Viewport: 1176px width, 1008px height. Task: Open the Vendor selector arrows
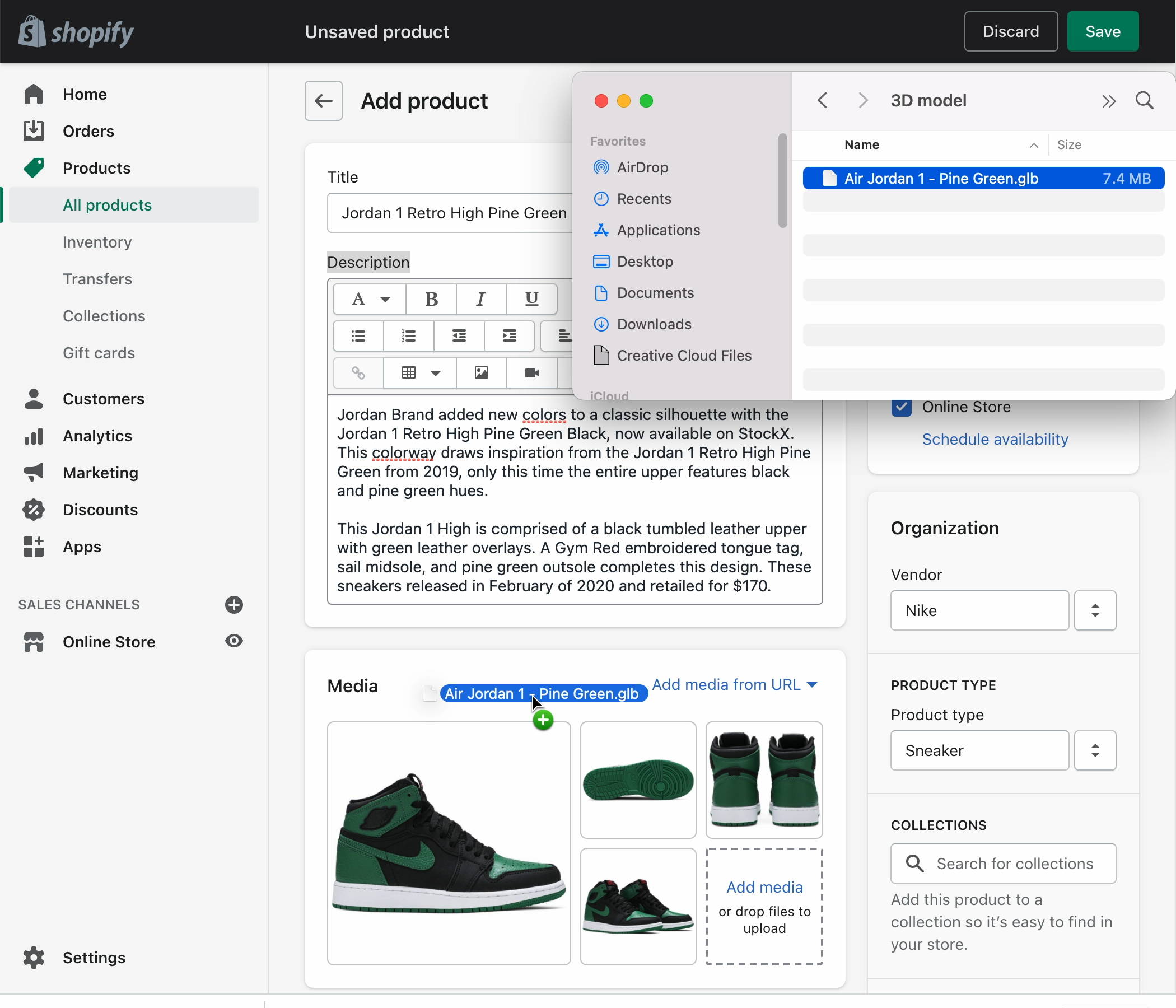coord(1095,610)
